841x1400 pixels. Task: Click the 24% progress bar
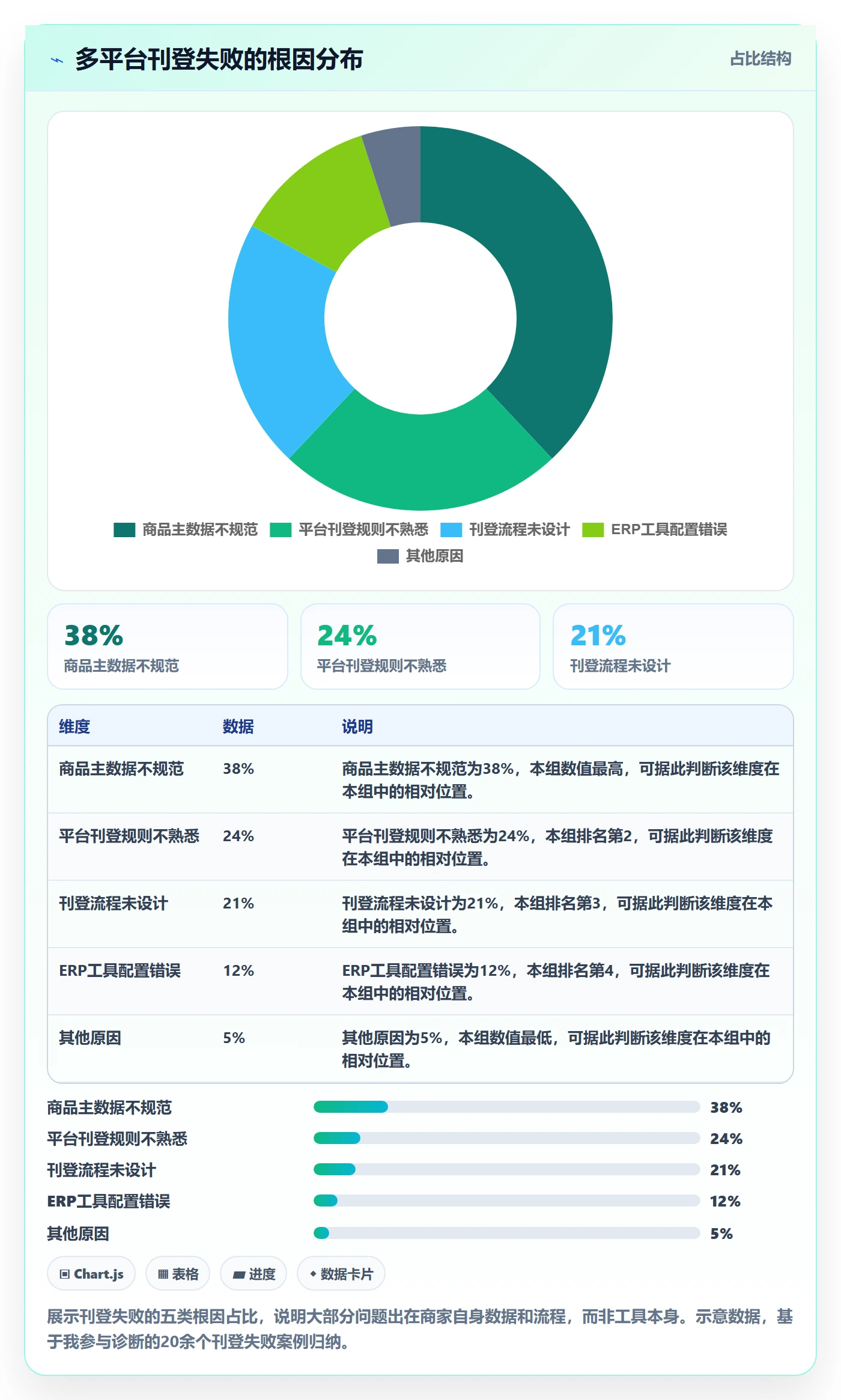tap(506, 1138)
